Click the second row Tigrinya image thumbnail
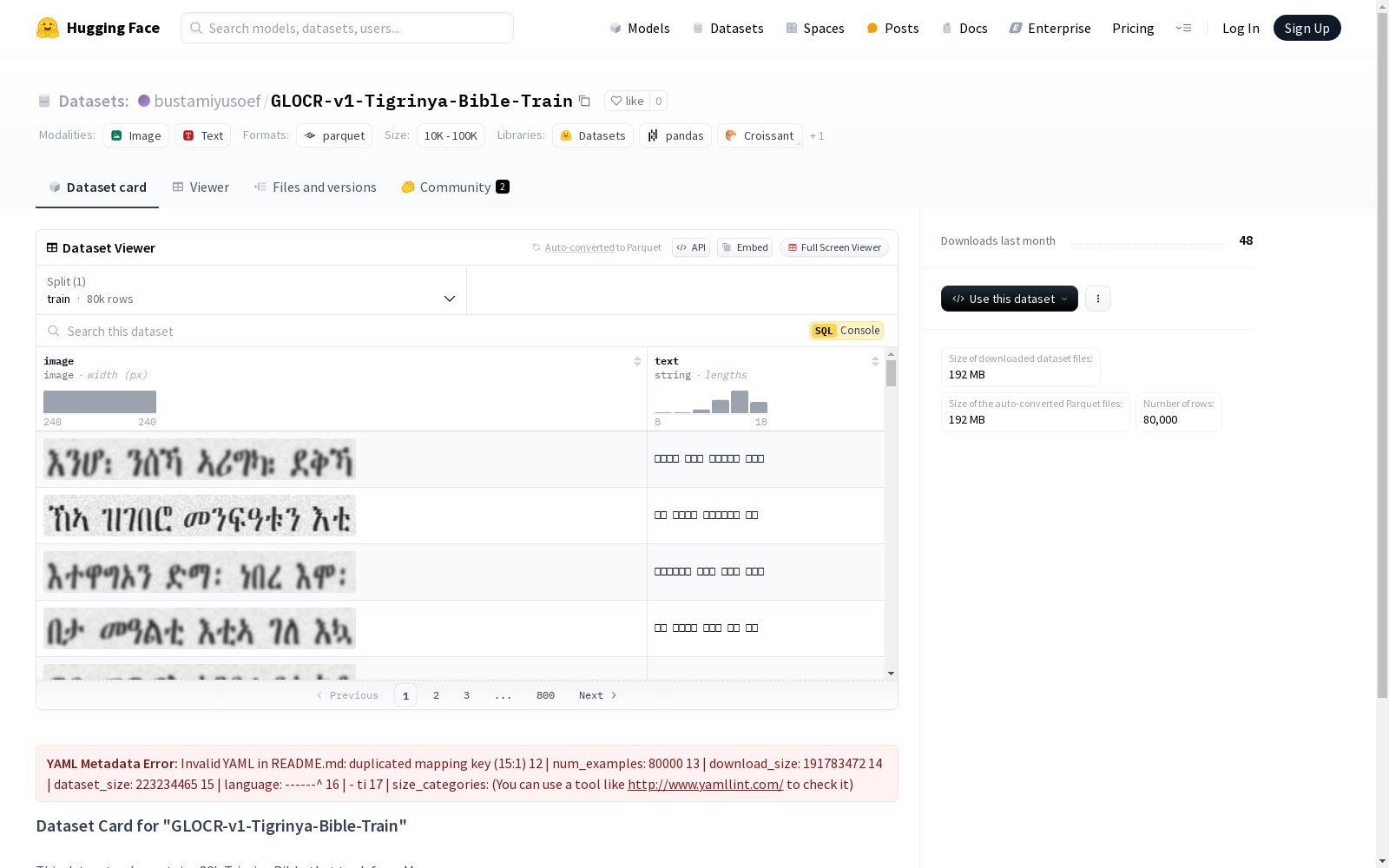Viewport: 1389px width, 868px height. click(x=200, y=516)
